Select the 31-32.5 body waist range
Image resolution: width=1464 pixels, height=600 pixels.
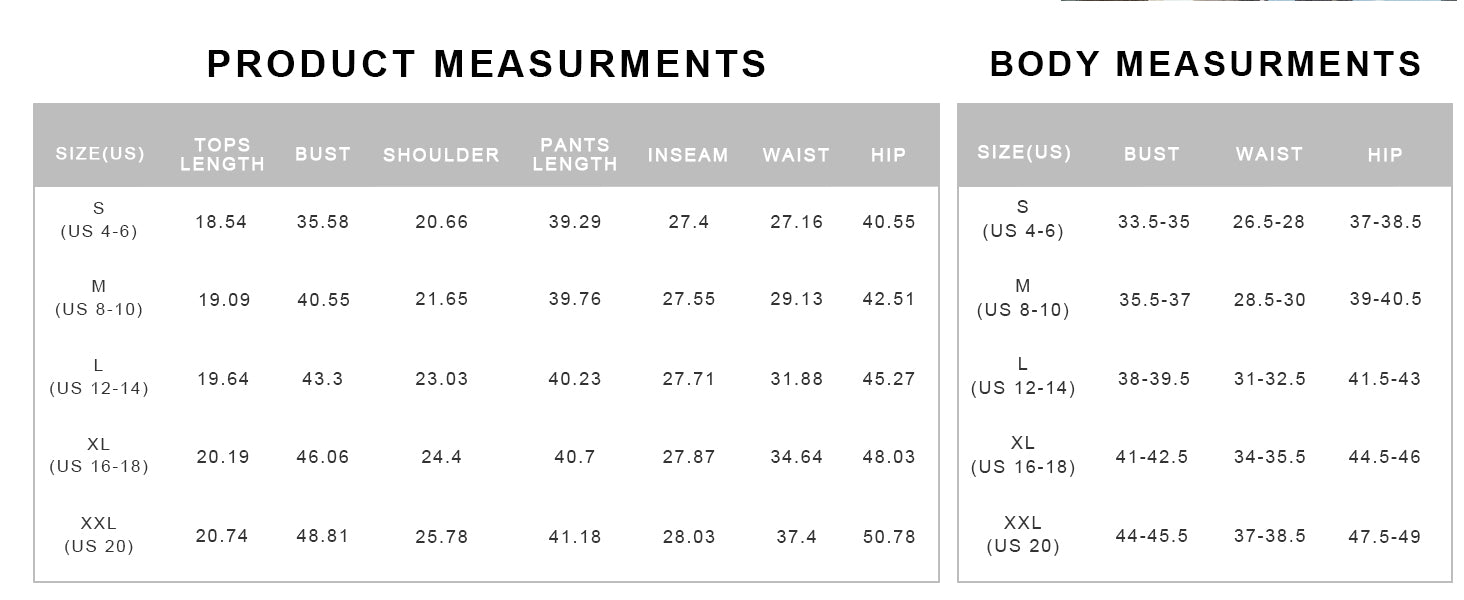[1269, 379]
